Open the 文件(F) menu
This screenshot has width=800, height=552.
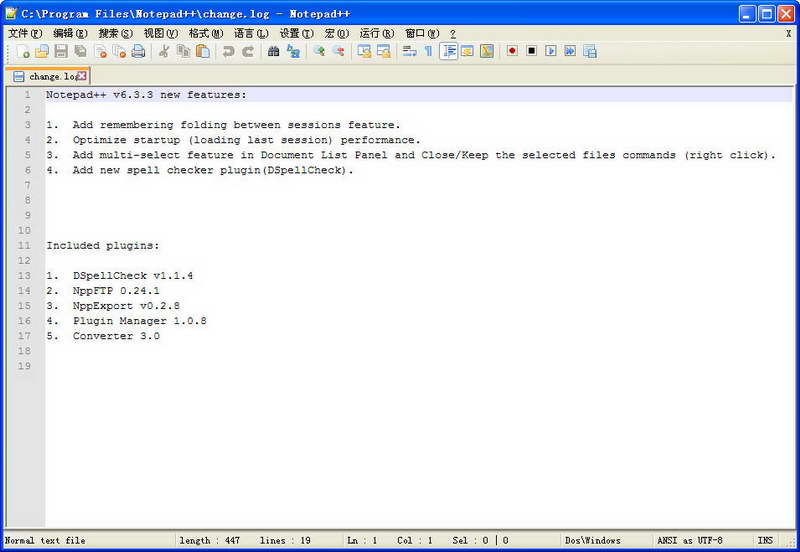pos(25,34)
